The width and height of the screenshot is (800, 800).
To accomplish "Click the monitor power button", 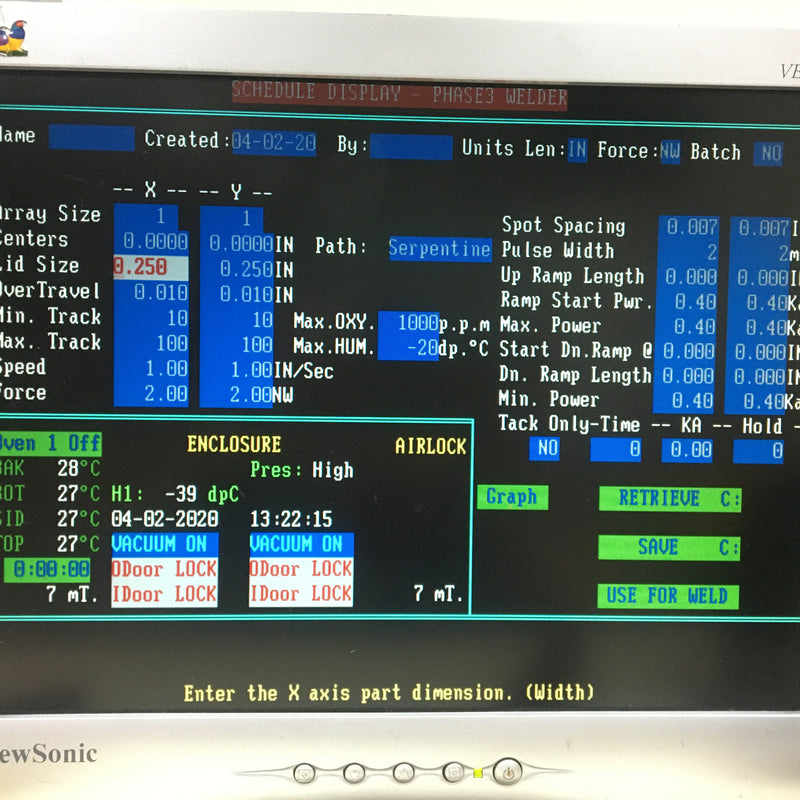I will point(508,773).
